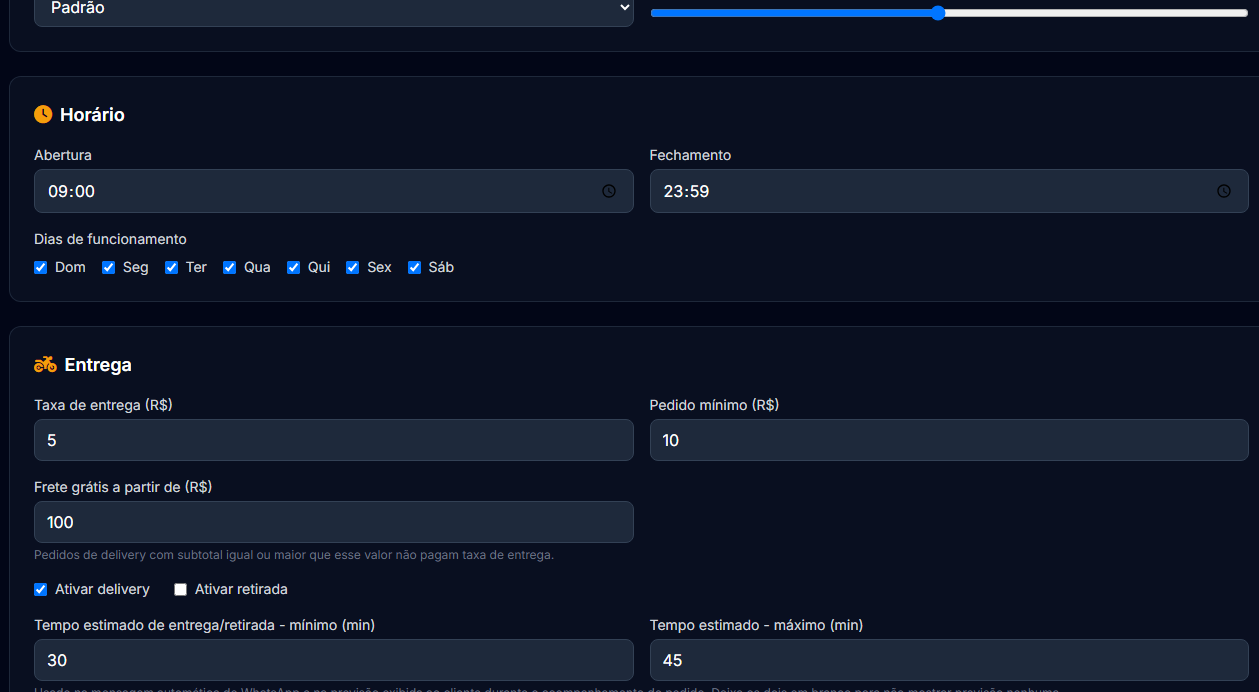Screen dimensions: 1259x692
Task: Toggle the Qui day checkbox
Action: pyautogui.click(x=293, y=267)
